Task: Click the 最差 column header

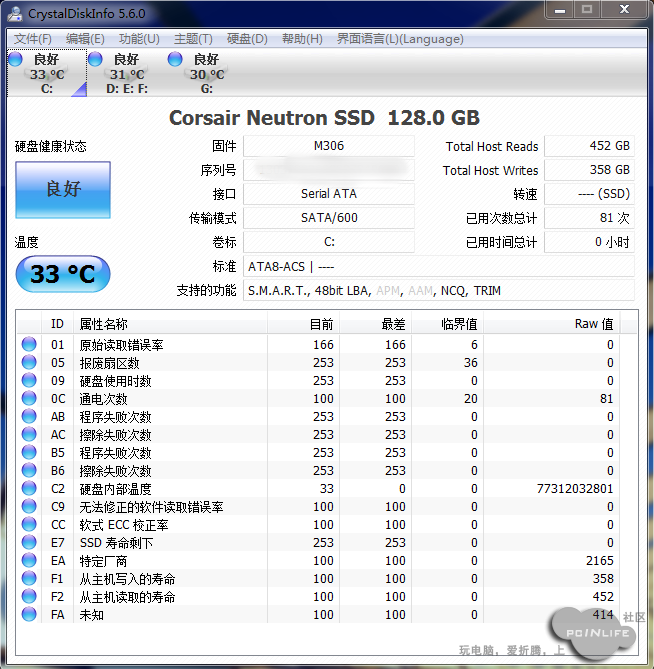Action: 375,324
